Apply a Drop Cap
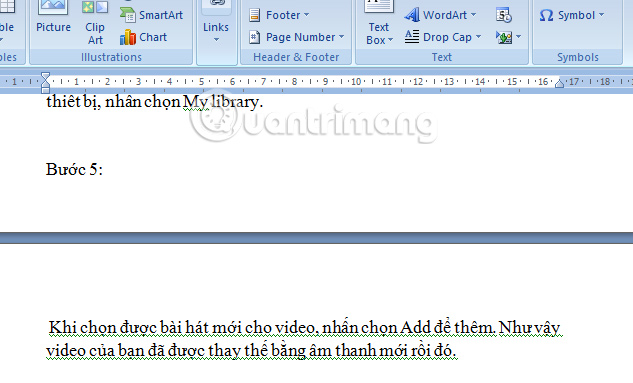This screenshot has width=633, height=383. pos(443,37)
